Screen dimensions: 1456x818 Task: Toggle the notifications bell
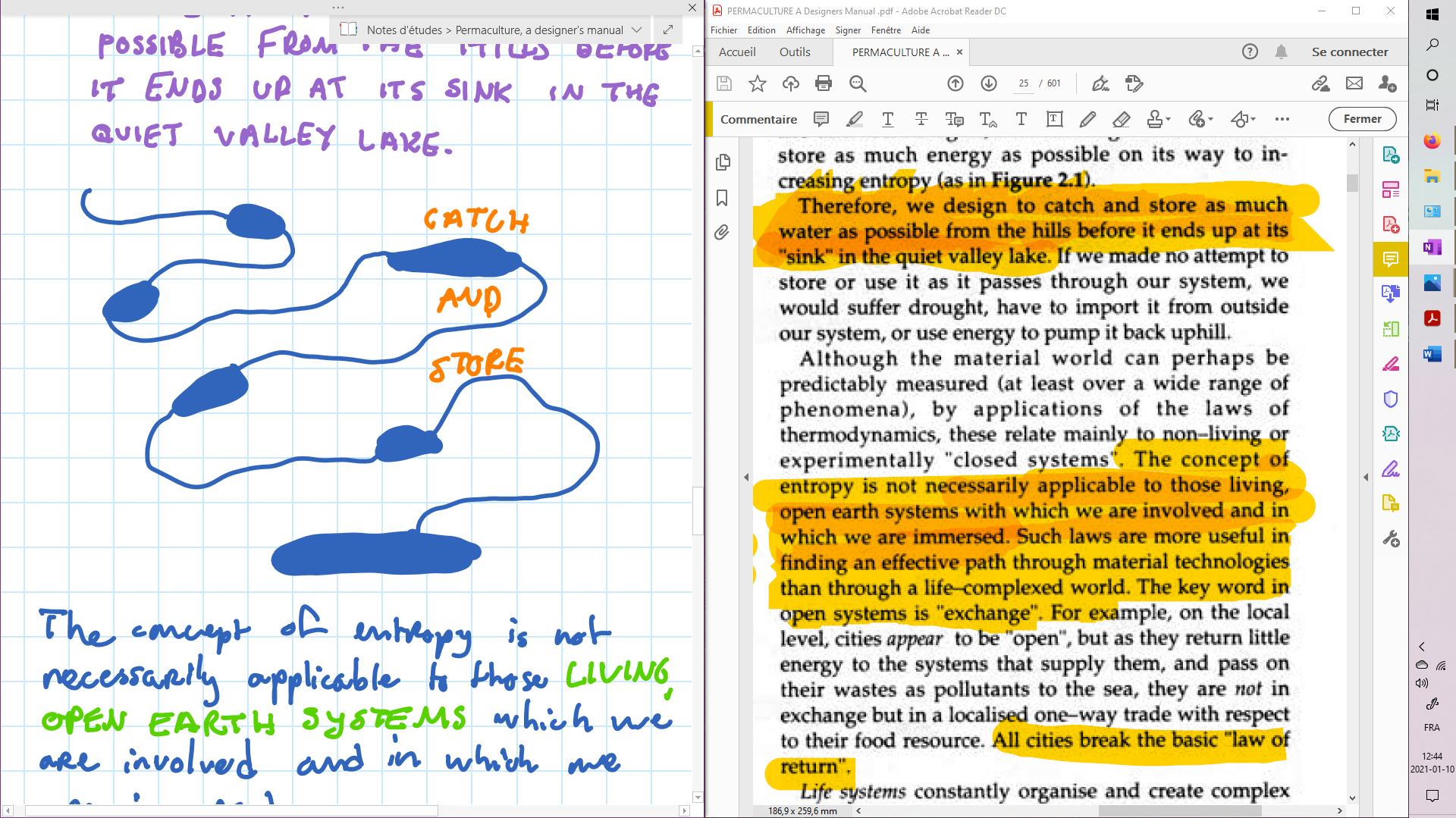tap(1281, 52)
